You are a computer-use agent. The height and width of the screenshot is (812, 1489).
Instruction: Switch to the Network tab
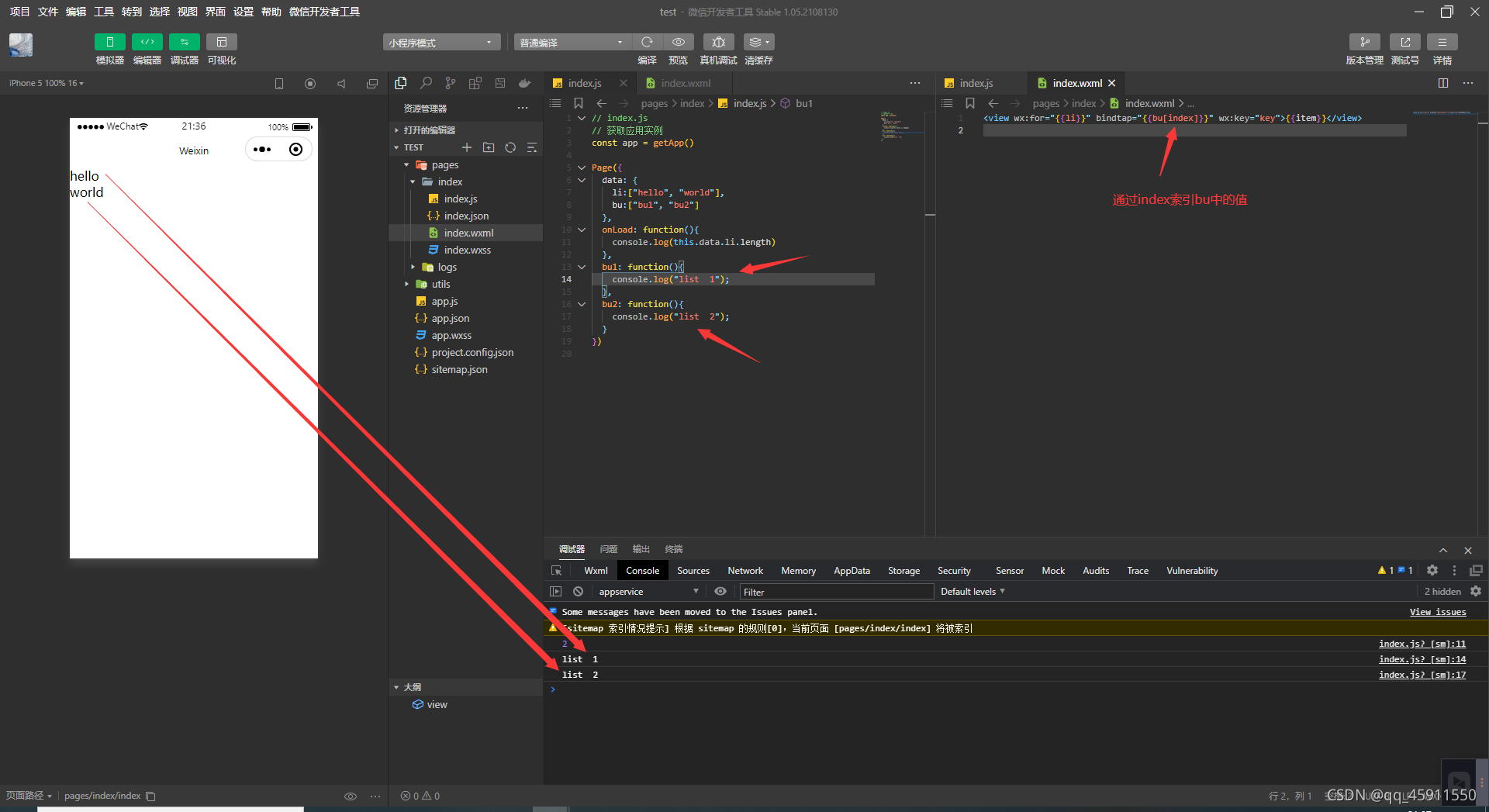(x=744, y=571)
